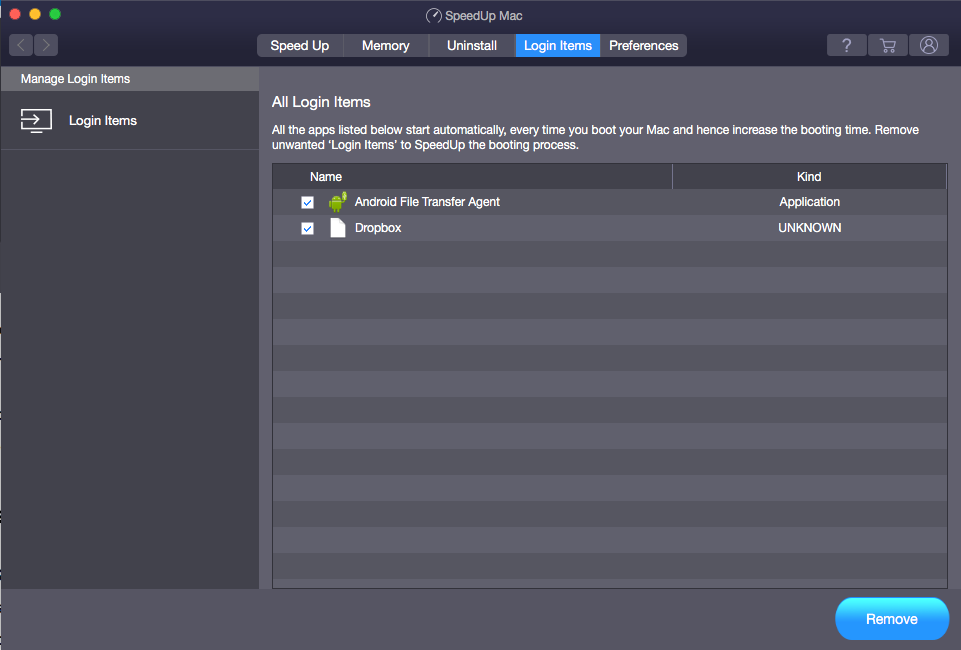Uncheck the Dropbox login item
Viewport: 961px width, 650px height.
[x=307, y=227]
